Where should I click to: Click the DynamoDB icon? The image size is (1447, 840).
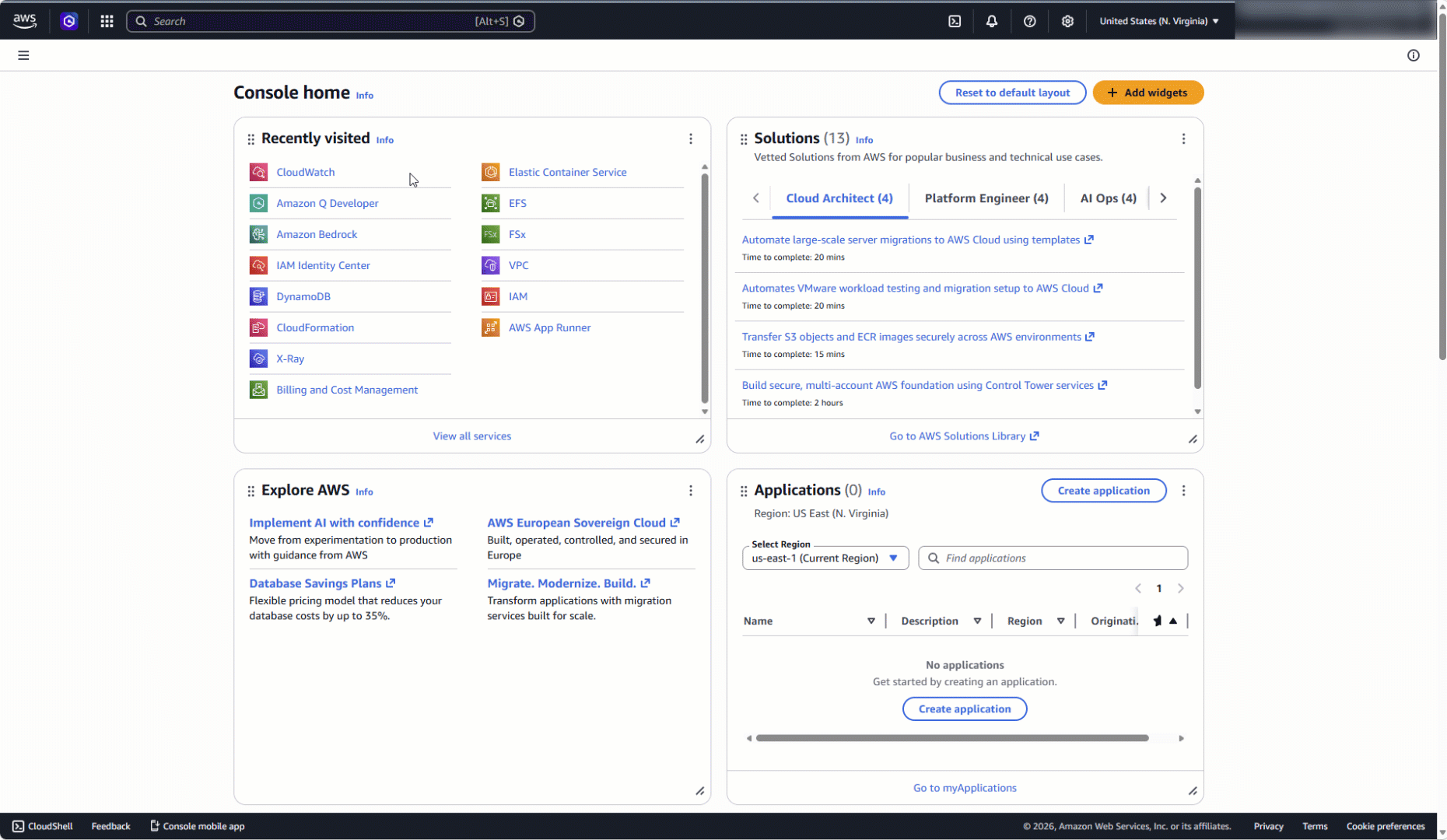coord(258,296)
